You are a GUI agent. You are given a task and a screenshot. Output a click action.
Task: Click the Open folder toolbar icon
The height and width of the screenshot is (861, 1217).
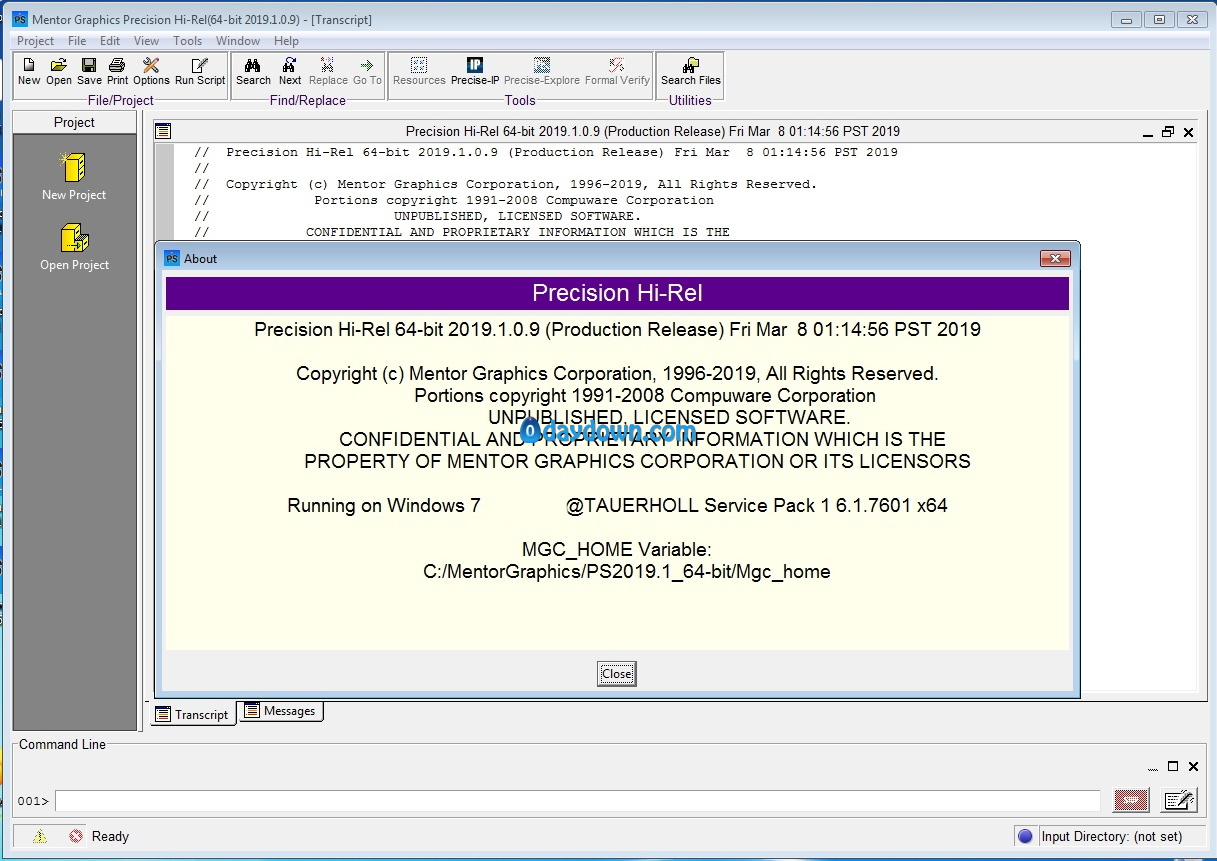coord(59,65)
